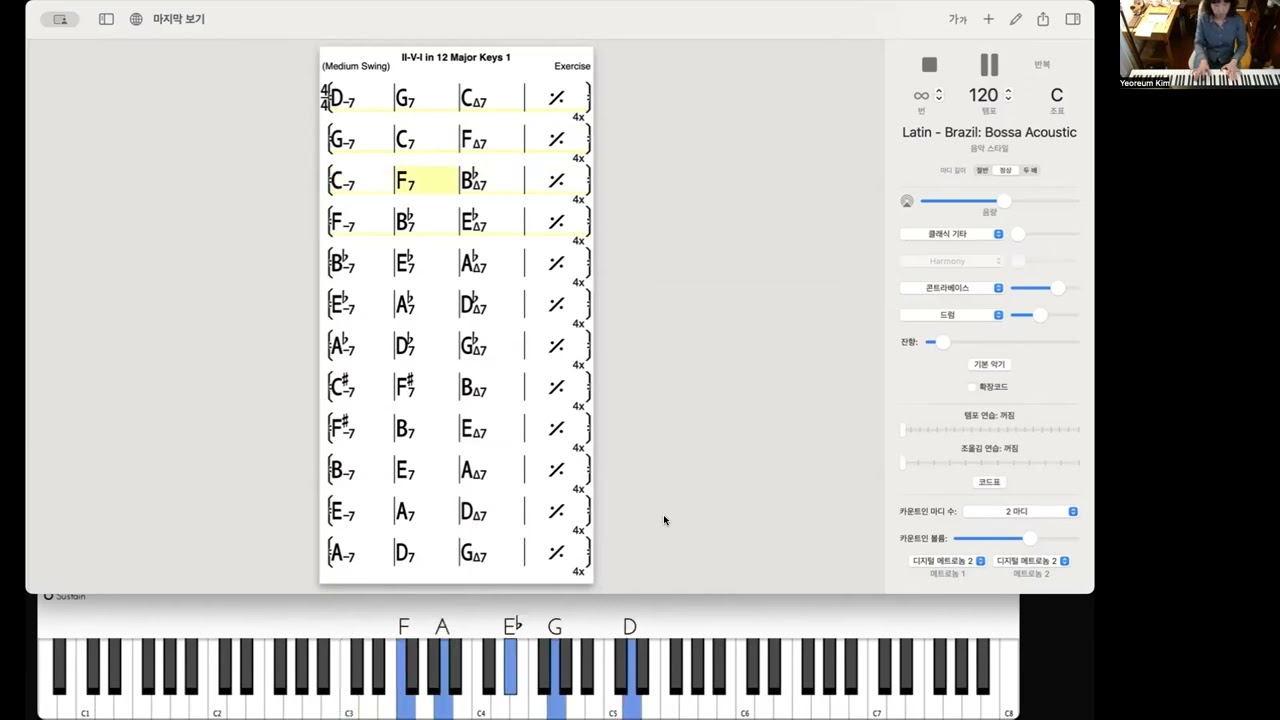This screenshot has height=720, width=1280.
Task: Click the 드럼 volume slider
Action: coord(1045,315)
